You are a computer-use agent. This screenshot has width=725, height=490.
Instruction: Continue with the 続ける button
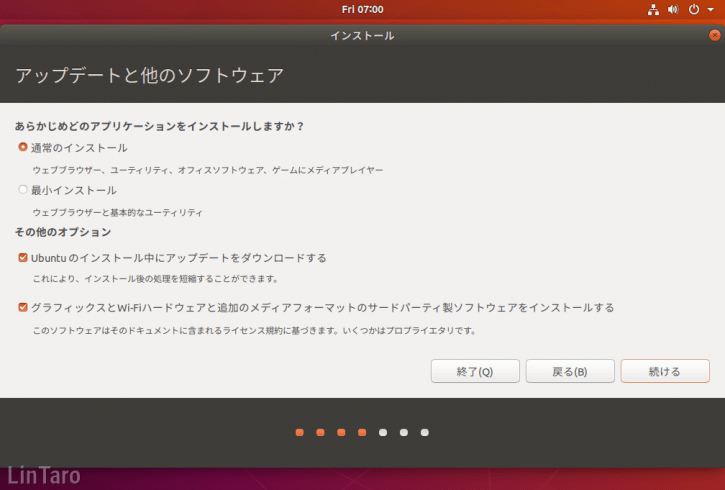[x=664, y=371]
